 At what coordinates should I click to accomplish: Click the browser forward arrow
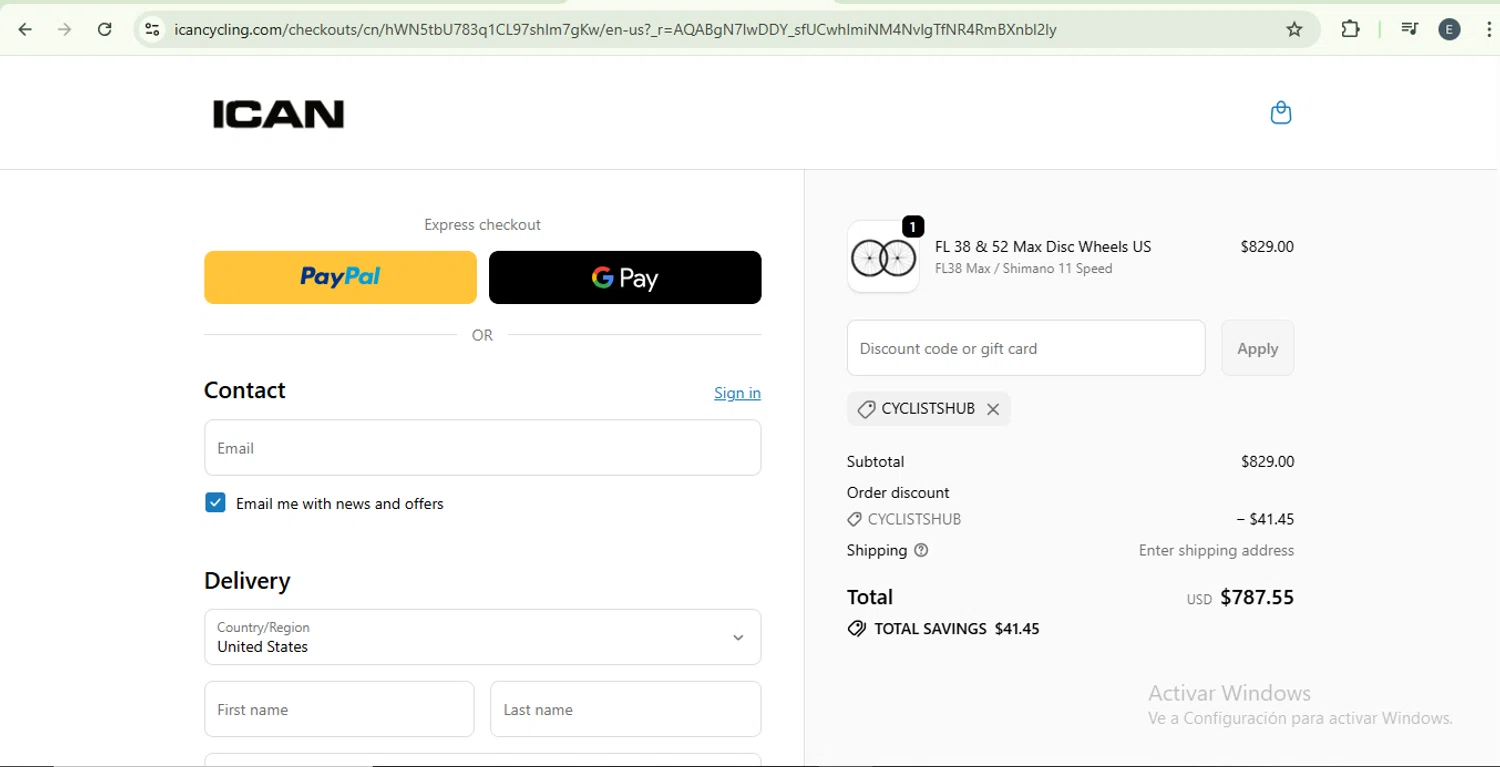tap(65, 29)
